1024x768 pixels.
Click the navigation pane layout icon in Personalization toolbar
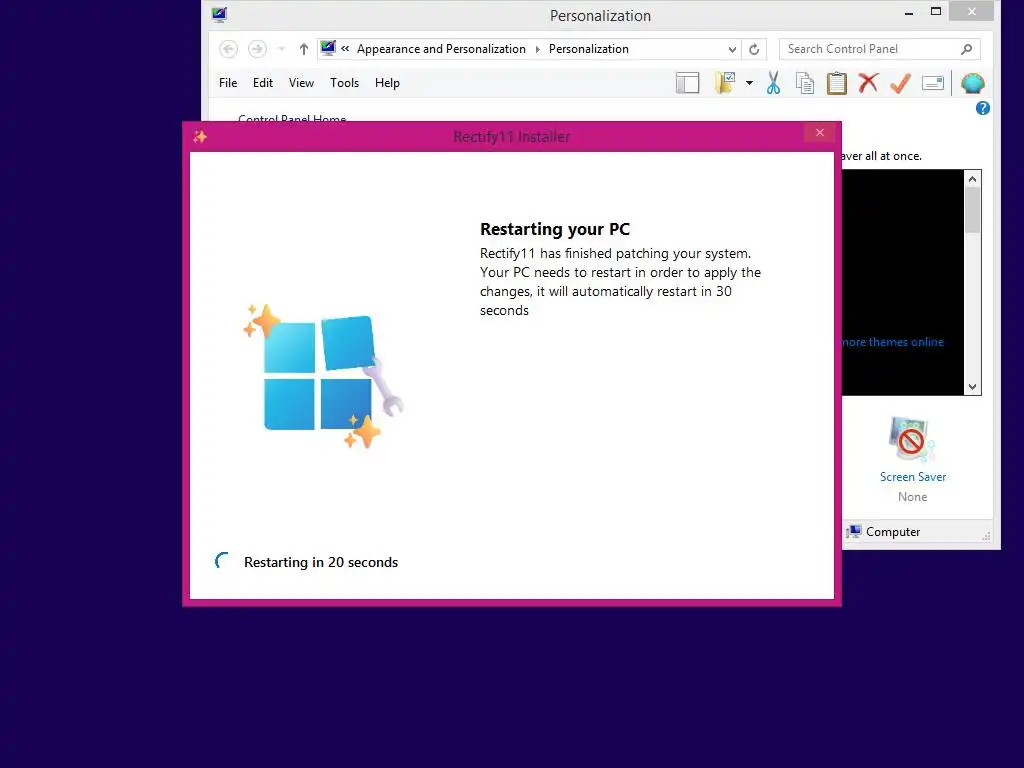point(687,83)
